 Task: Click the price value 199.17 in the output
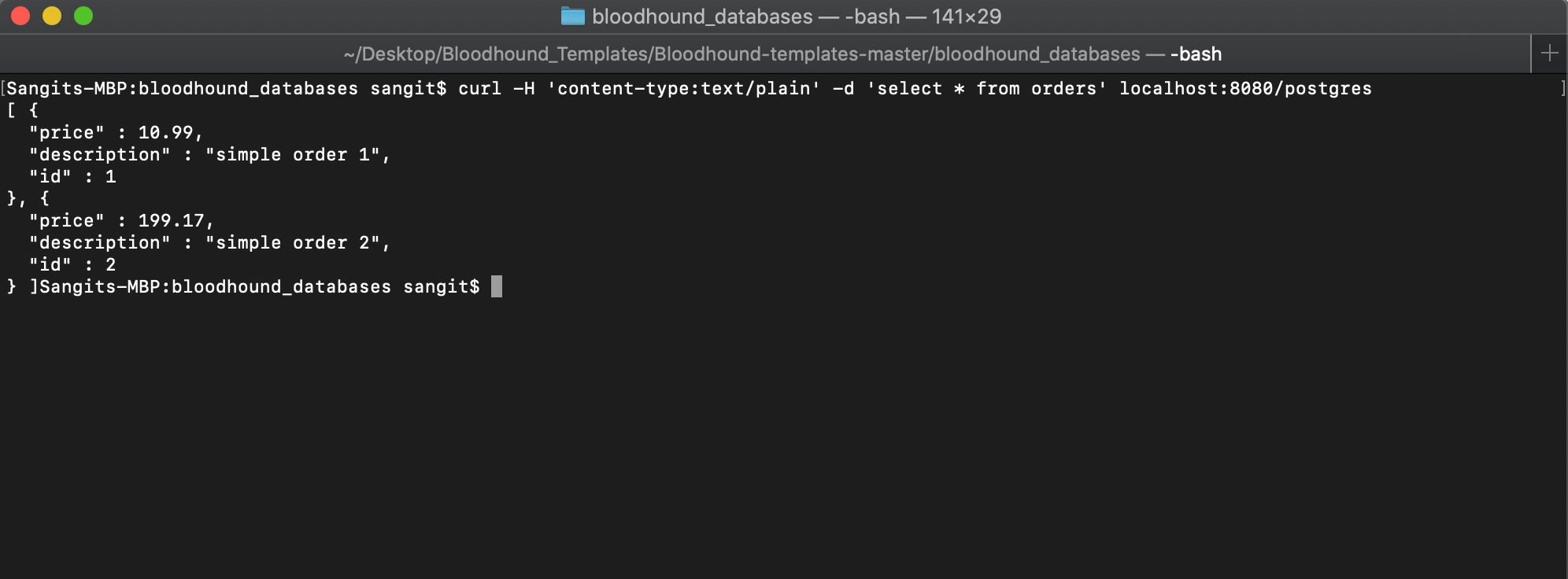pyautogui.click(x=173, y=220)
